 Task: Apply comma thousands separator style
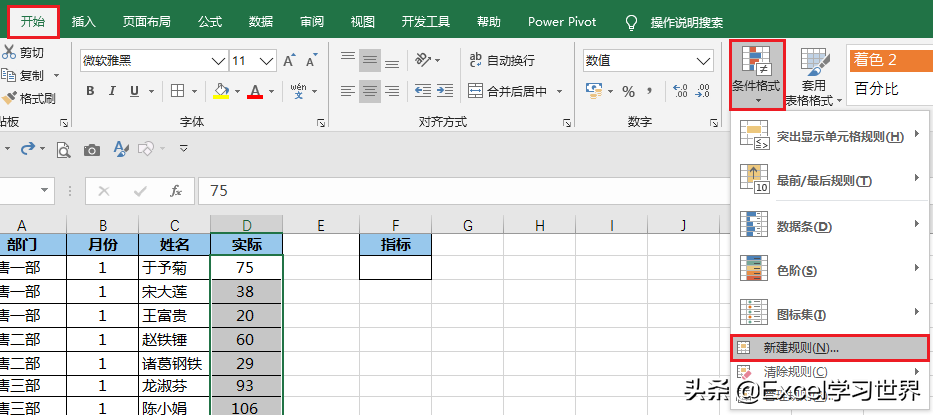(x=650, y=91)
